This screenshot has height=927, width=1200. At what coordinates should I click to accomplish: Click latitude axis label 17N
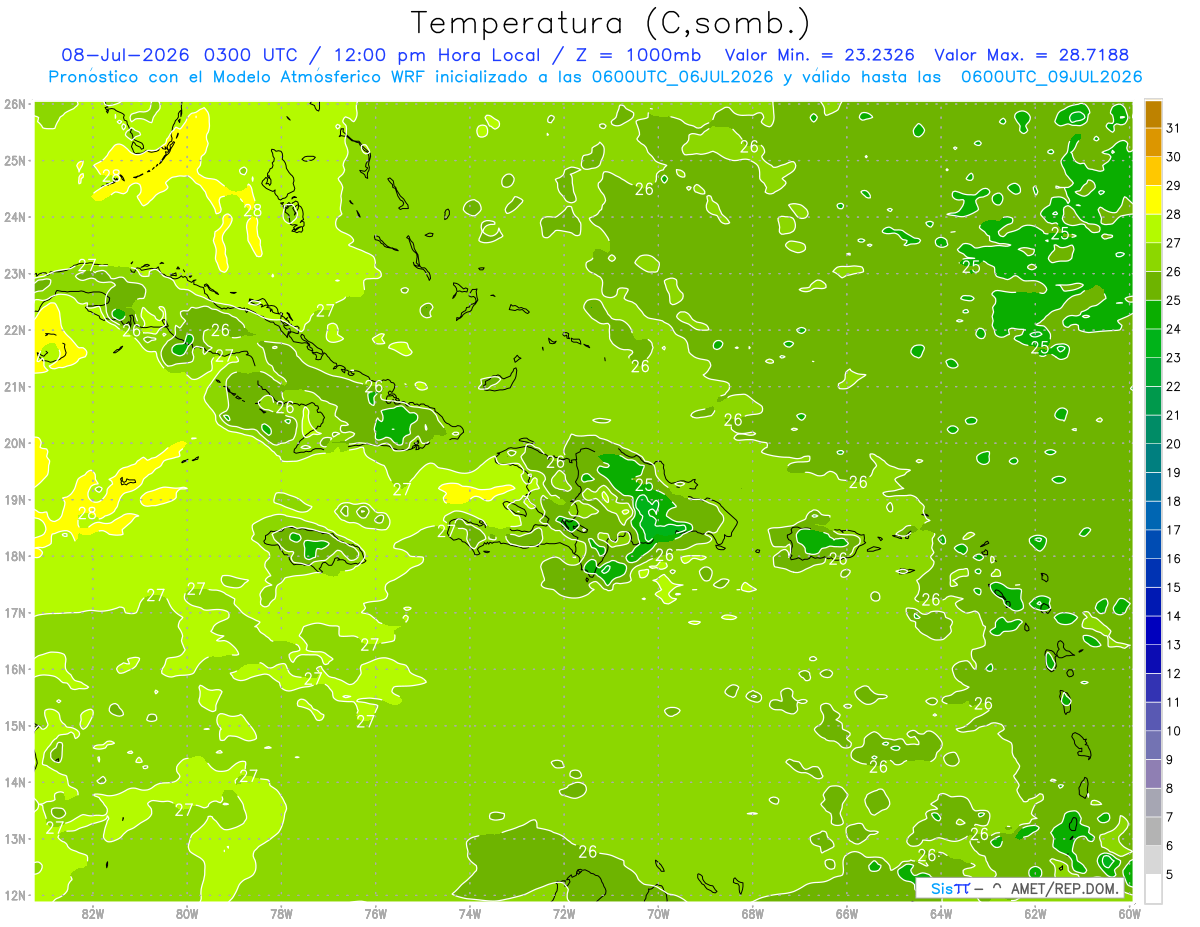[x=15, y=612]
